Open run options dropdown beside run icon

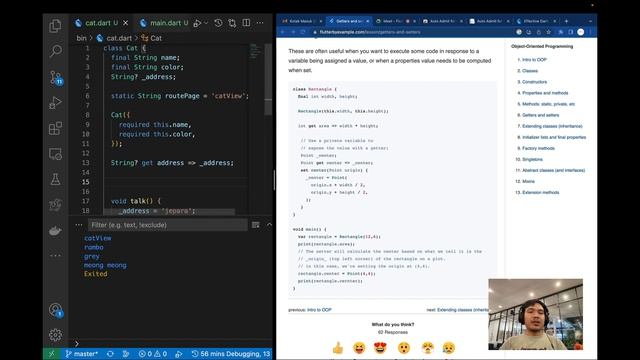(206, 23)
